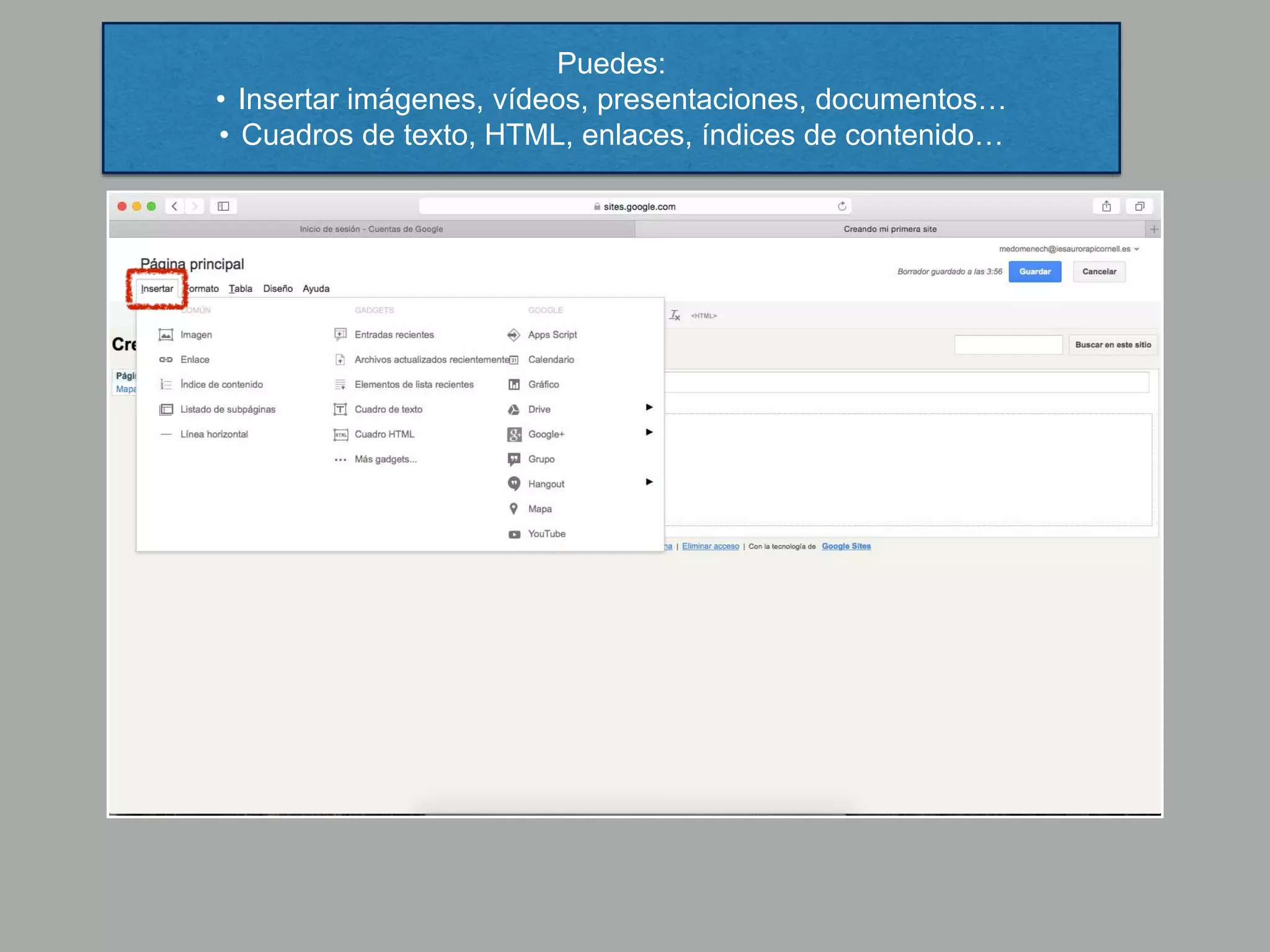Open a new Safari tab with plus
Screen dimensions: 1270x952
click(1153, 229)
